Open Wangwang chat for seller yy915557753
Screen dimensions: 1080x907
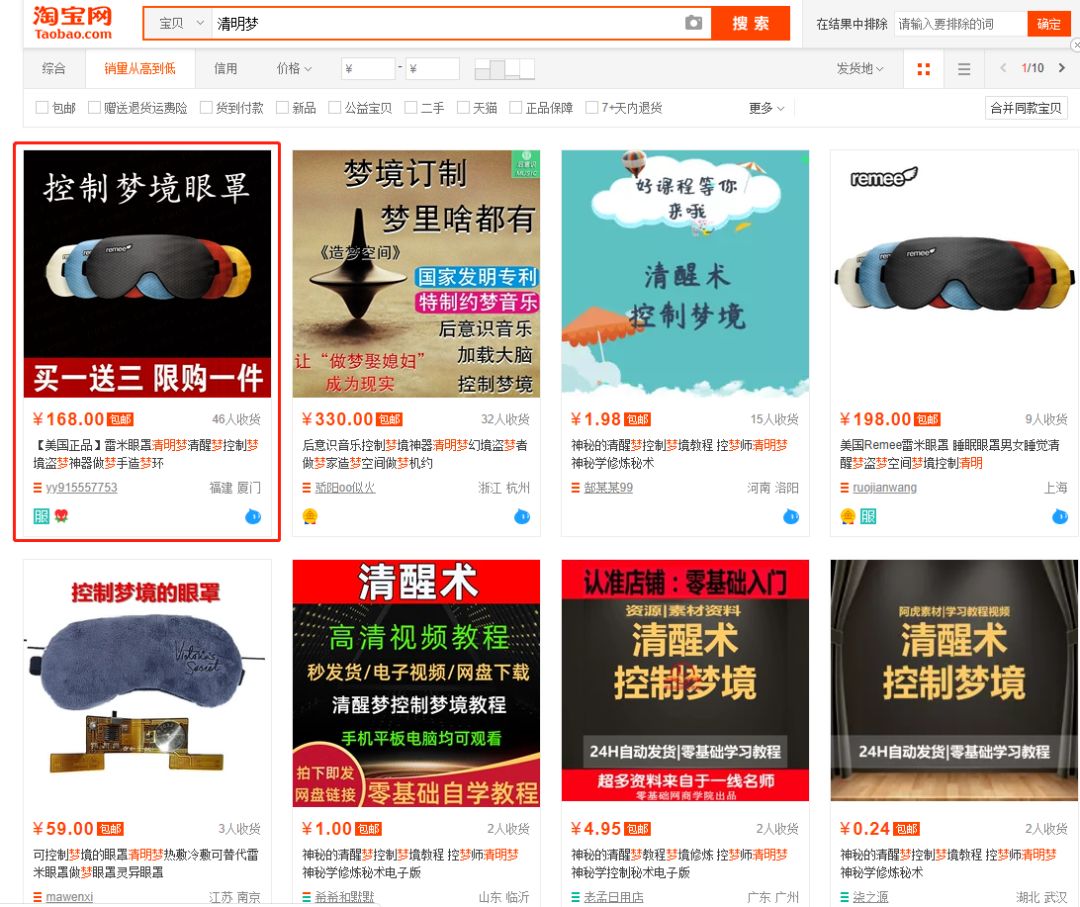pyautogui.click(x=253, y=516)
